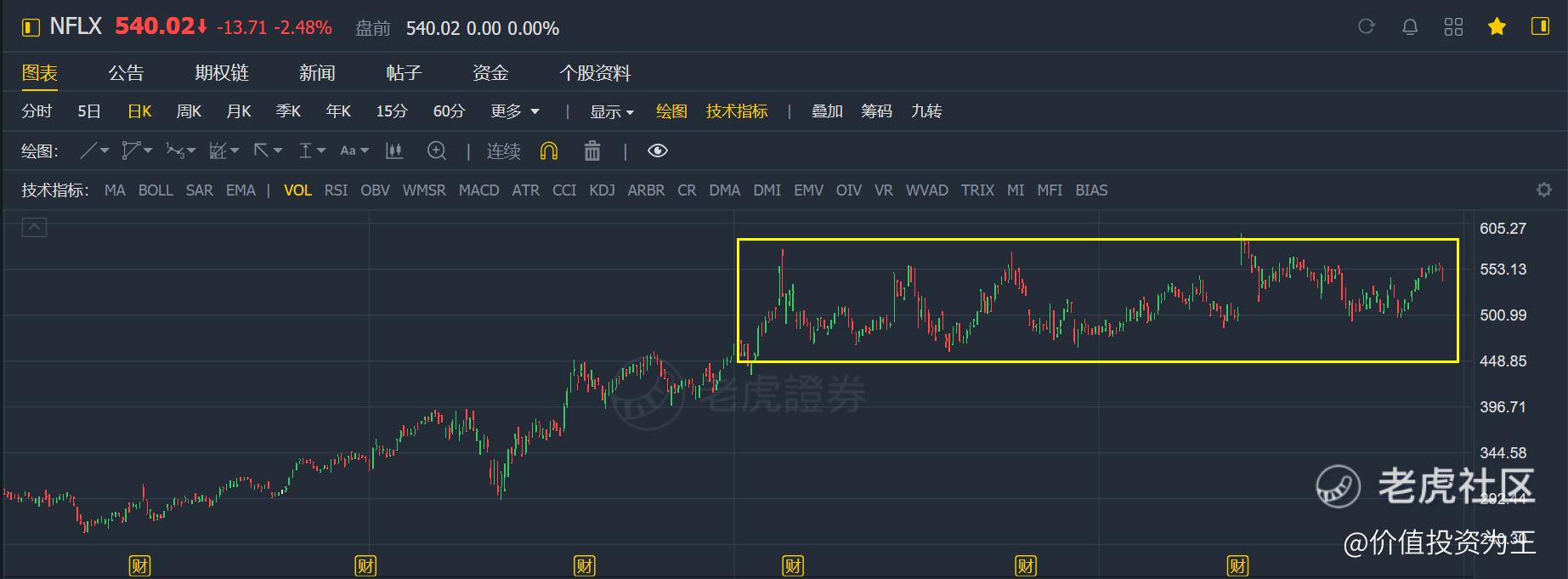
Task: Switch to the 图表 tab
Action: coord(40,73)
